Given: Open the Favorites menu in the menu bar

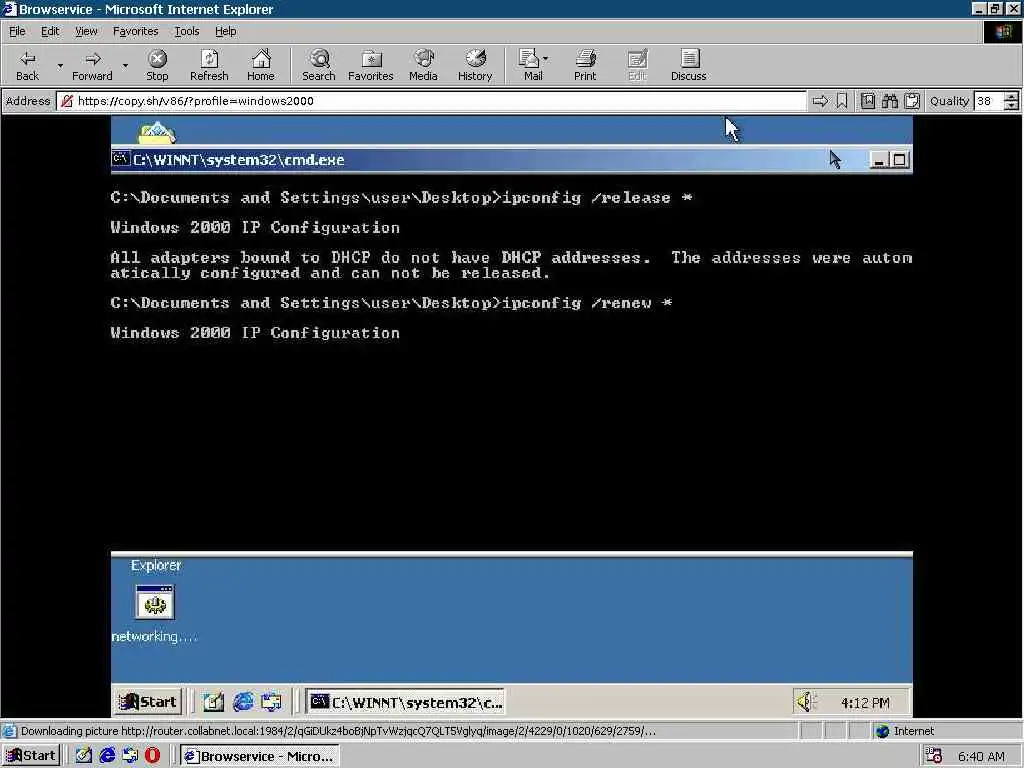Looking at the screenshot, I should (x=135, y=31).
